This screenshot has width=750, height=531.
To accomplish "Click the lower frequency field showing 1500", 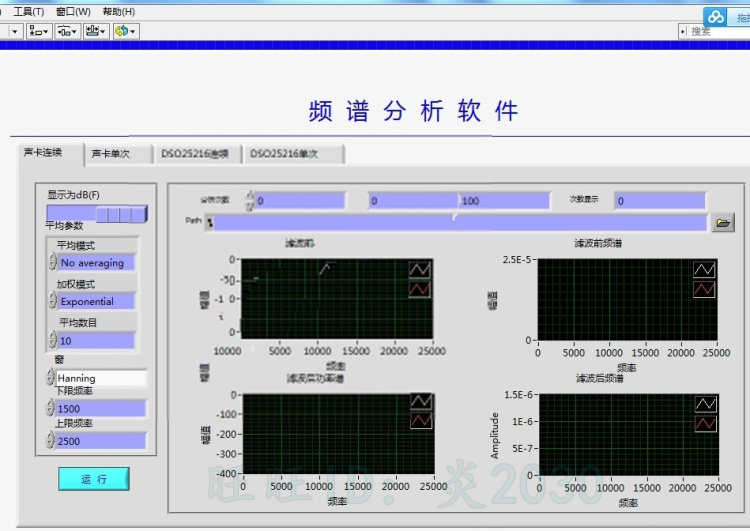I will [100, 409].
